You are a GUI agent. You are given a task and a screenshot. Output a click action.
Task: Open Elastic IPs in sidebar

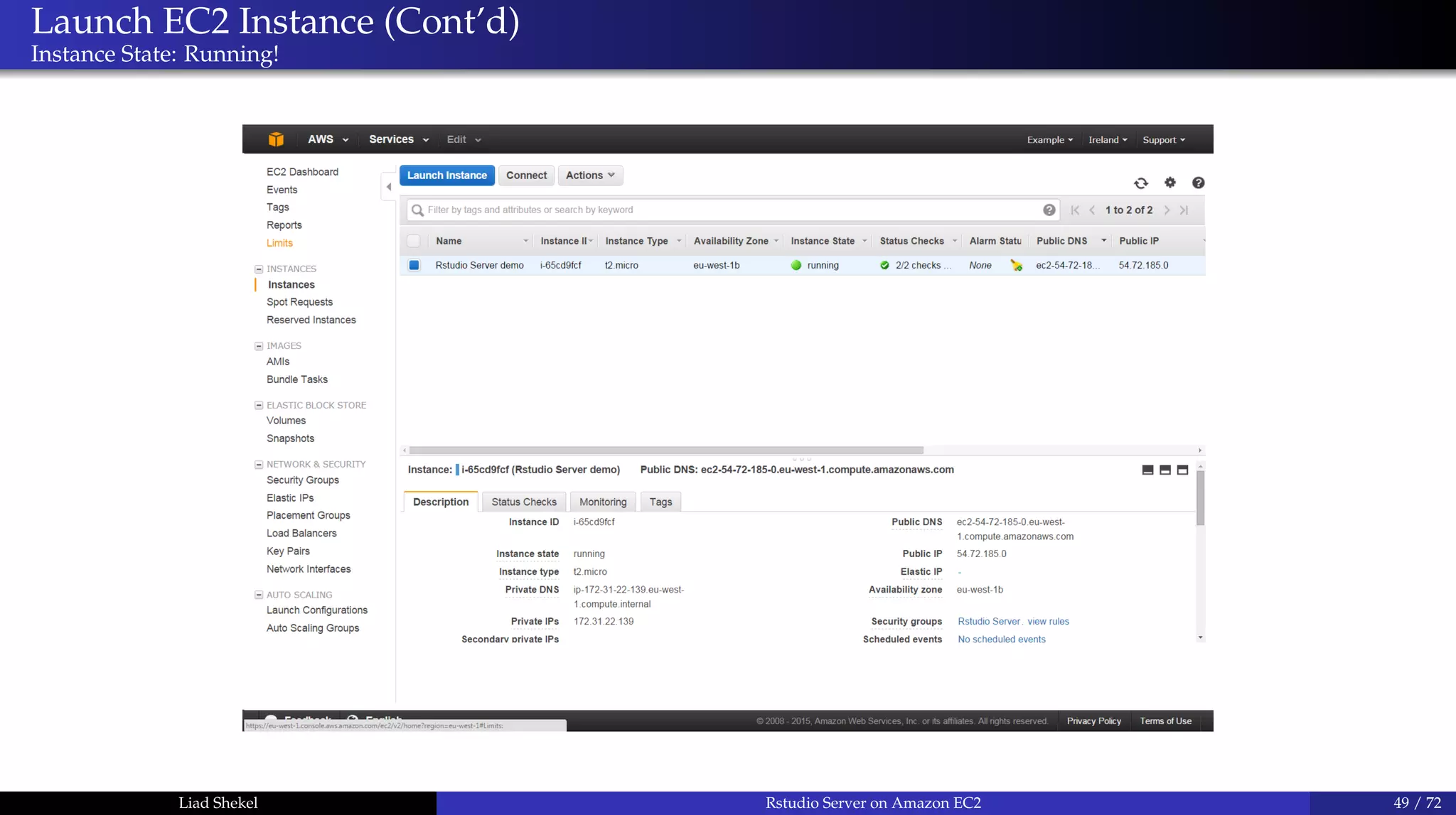(x=290, y=498)
